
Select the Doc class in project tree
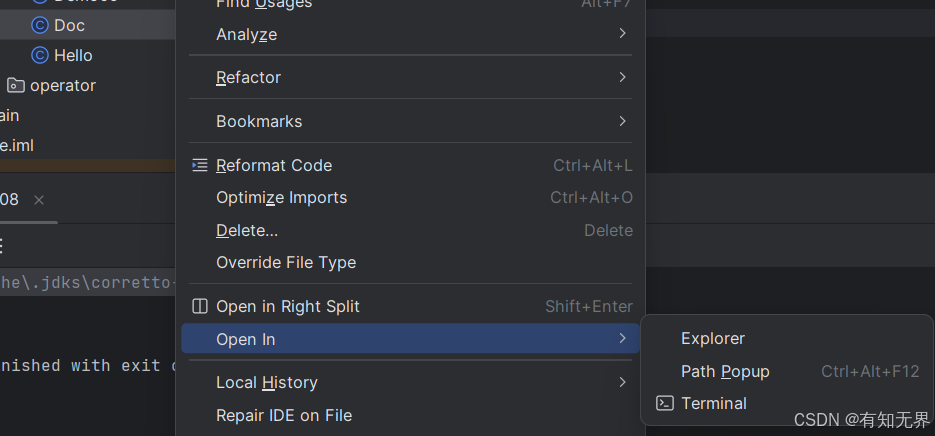click(69, 25)
